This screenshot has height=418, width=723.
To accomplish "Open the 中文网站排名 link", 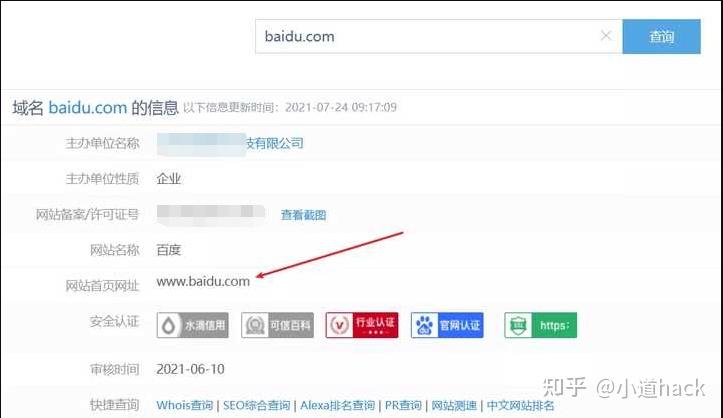I will click(520, 406).
